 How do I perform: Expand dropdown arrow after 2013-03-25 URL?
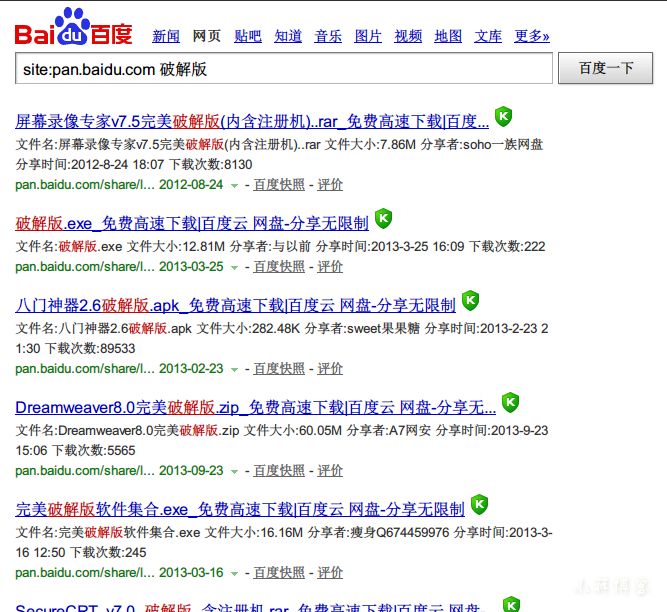pyautogui.click(x=234, y=268)
